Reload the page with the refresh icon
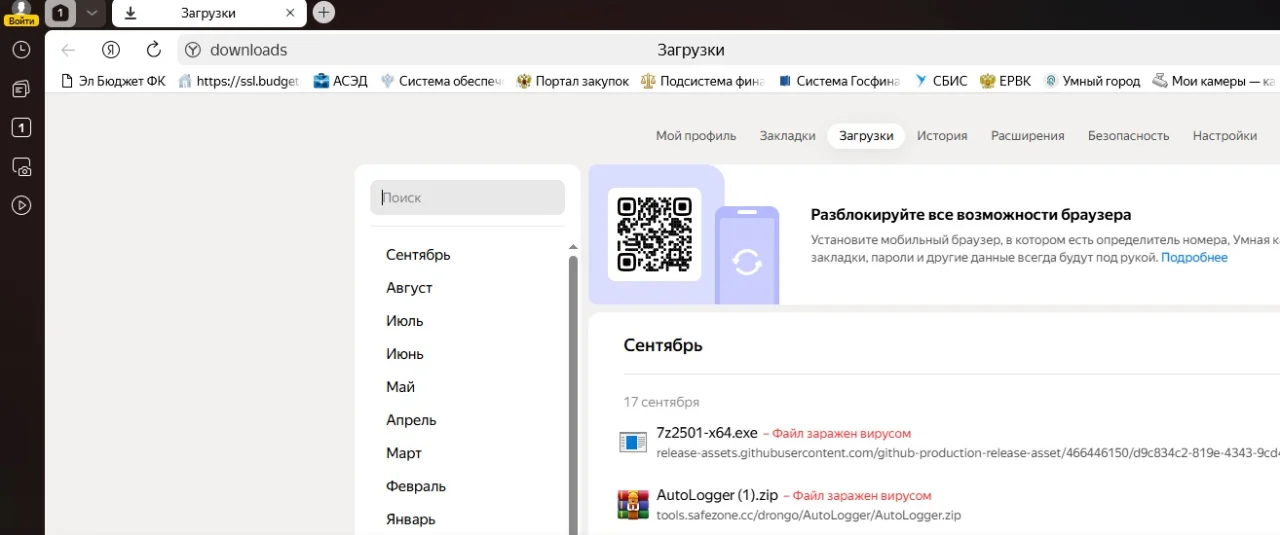 click(x=154, y=50)
